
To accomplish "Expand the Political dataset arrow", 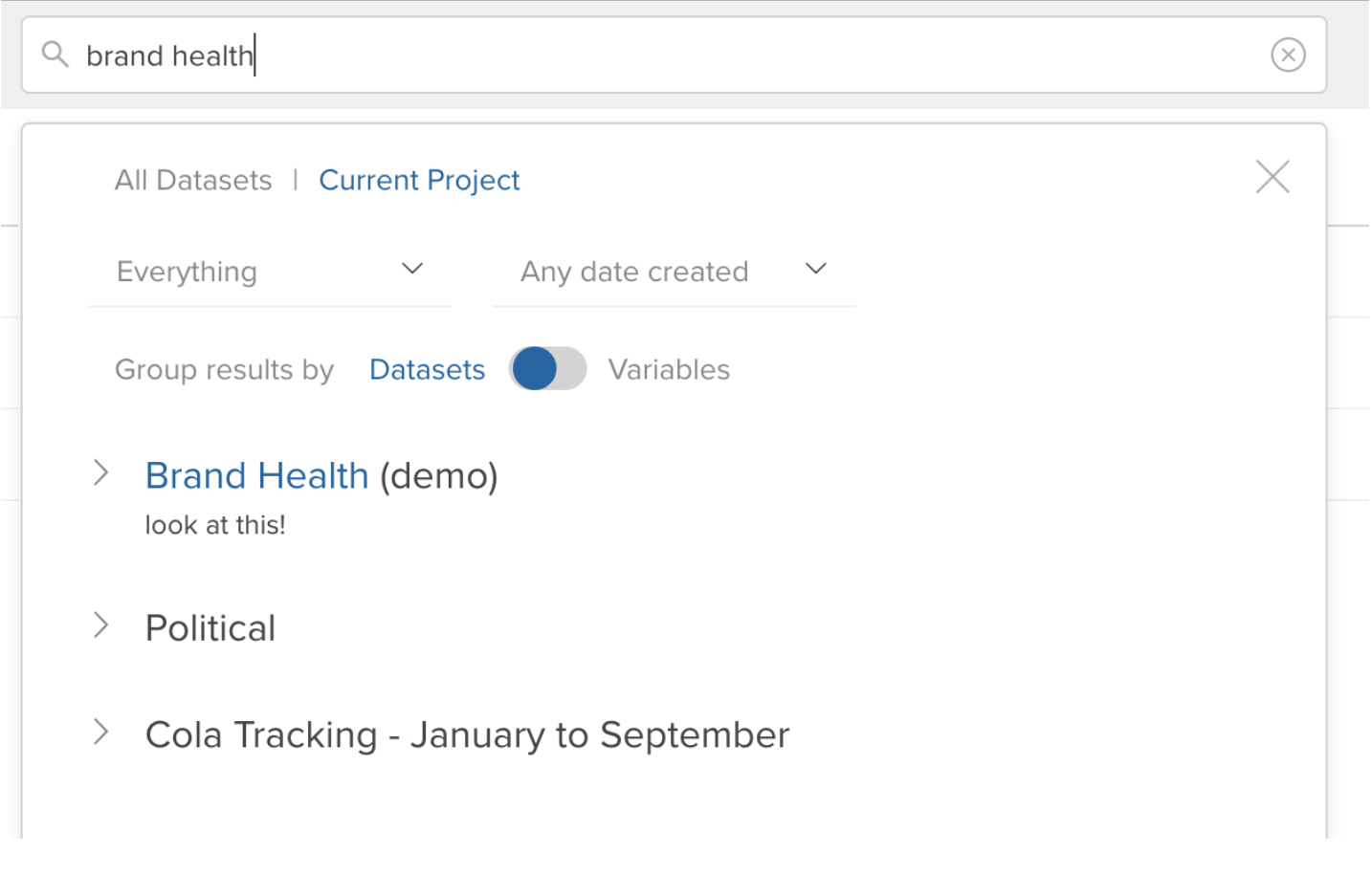I will point(100,625).
